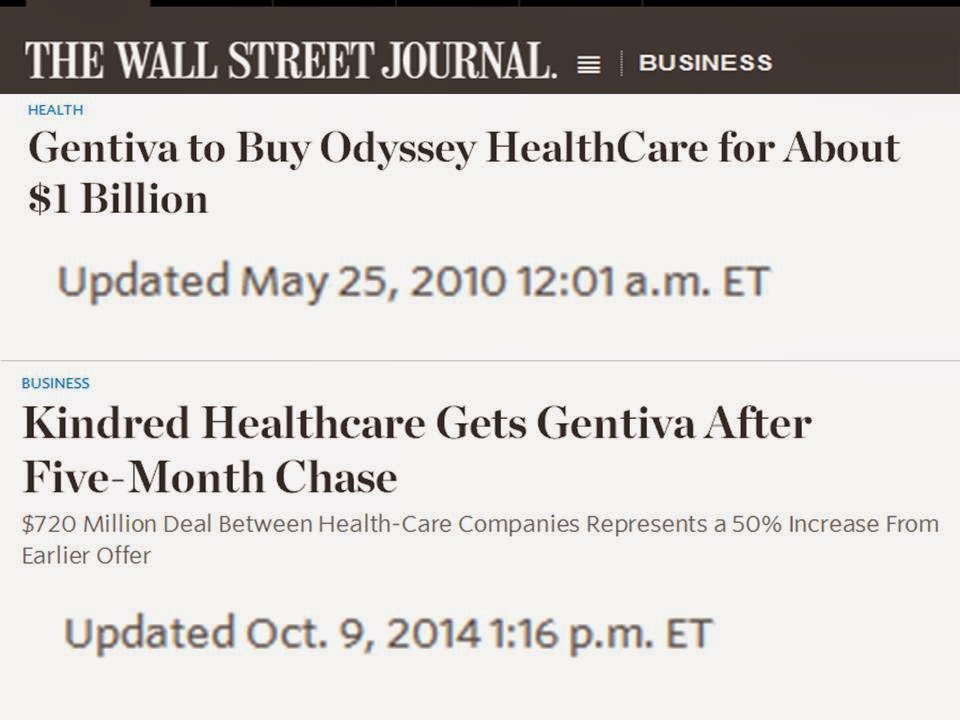Open the BUSINESS section in header
This screenshot has width=960, height=720.
pos(705,63)
